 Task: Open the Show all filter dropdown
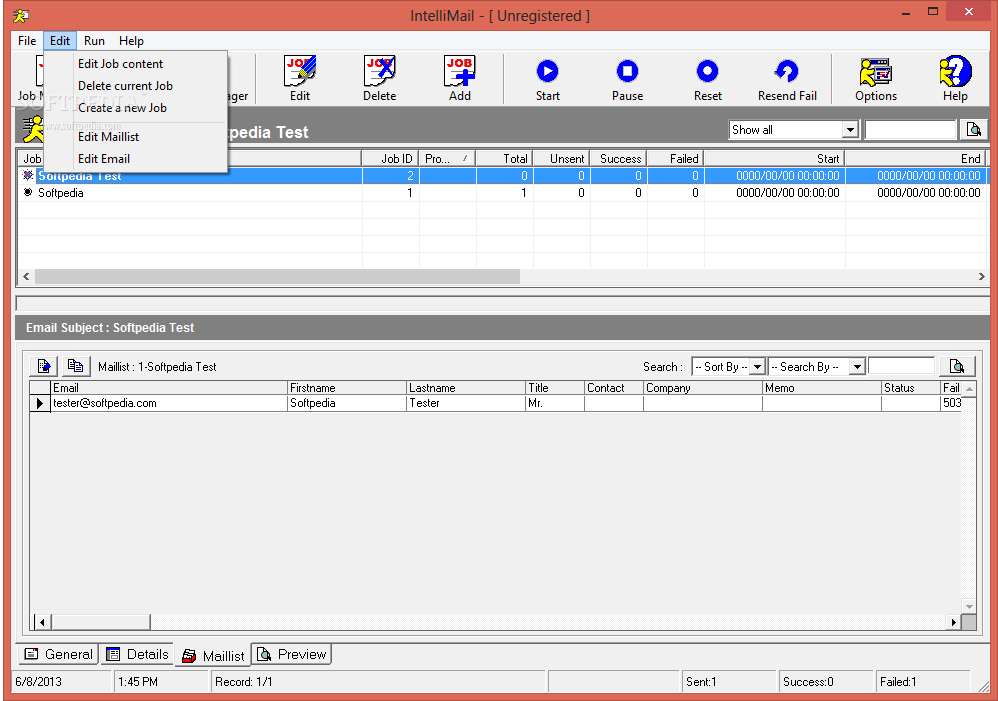(x=850, y=130)
